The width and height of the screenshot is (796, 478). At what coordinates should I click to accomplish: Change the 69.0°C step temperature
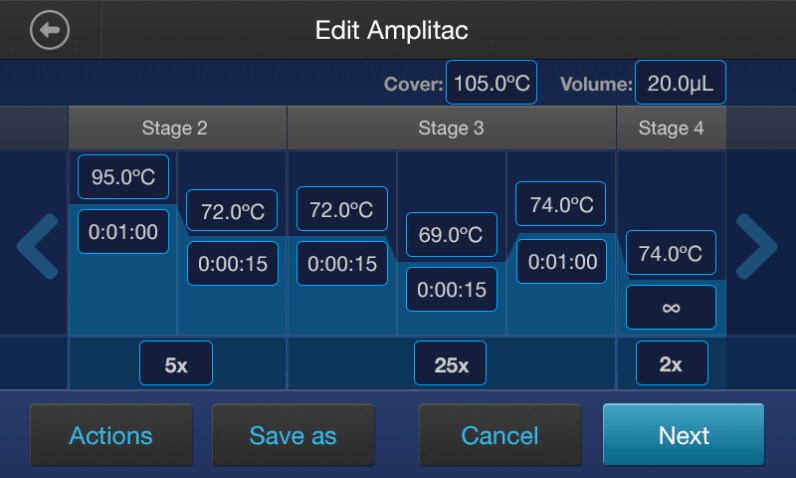[x=451, y=235]
